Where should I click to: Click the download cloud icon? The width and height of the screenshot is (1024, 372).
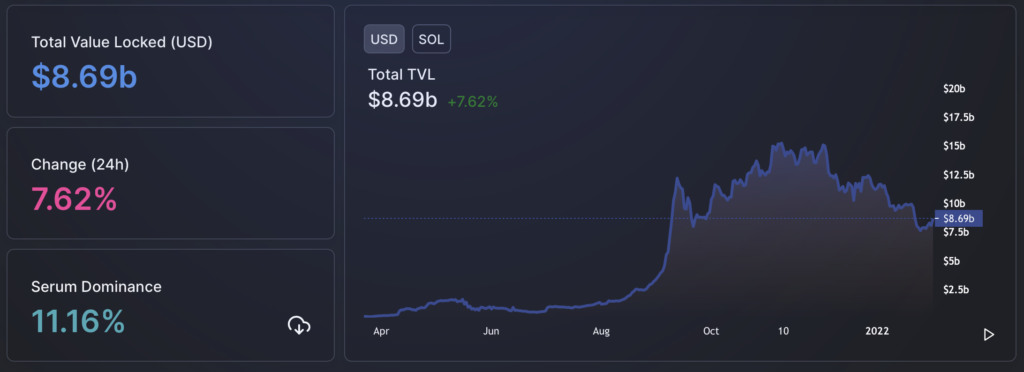click(x=299, y=324)
